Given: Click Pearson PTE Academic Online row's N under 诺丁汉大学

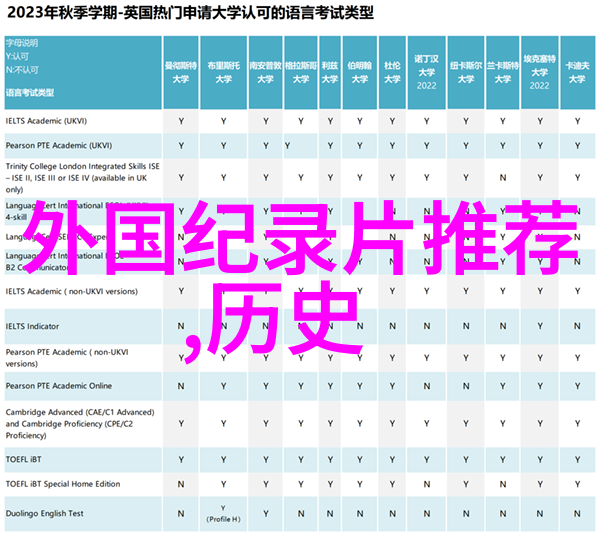Looking at the screenshot, I should (426, 386).
